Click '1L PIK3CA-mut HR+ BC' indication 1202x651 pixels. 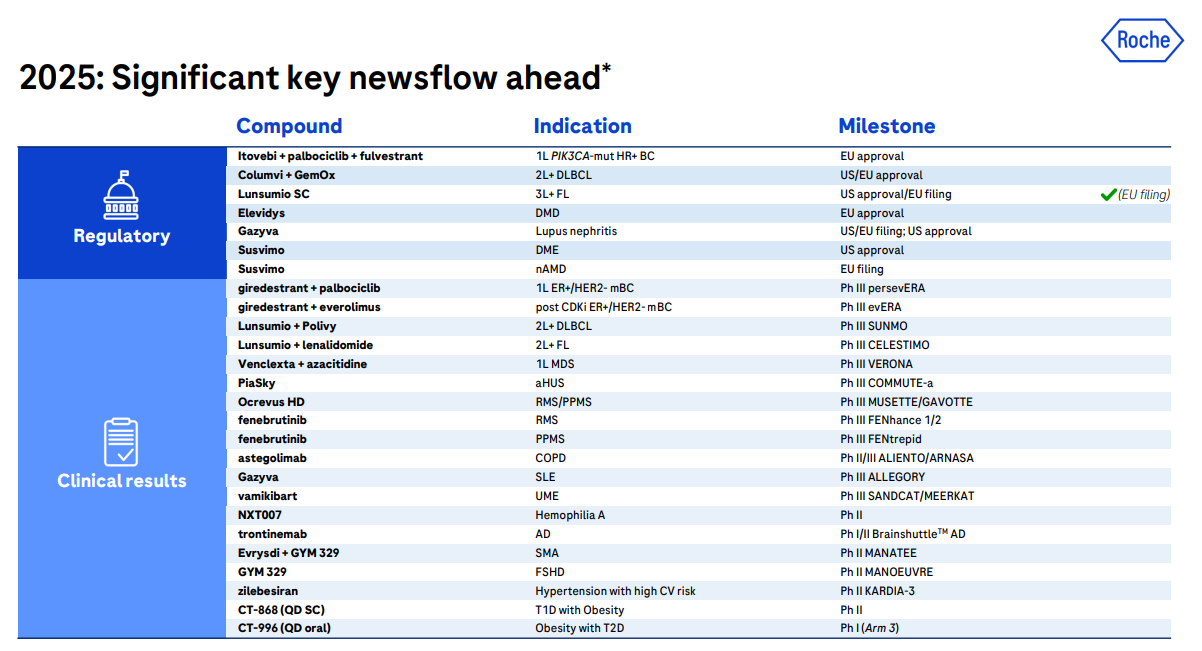click(x=595, y=156)
